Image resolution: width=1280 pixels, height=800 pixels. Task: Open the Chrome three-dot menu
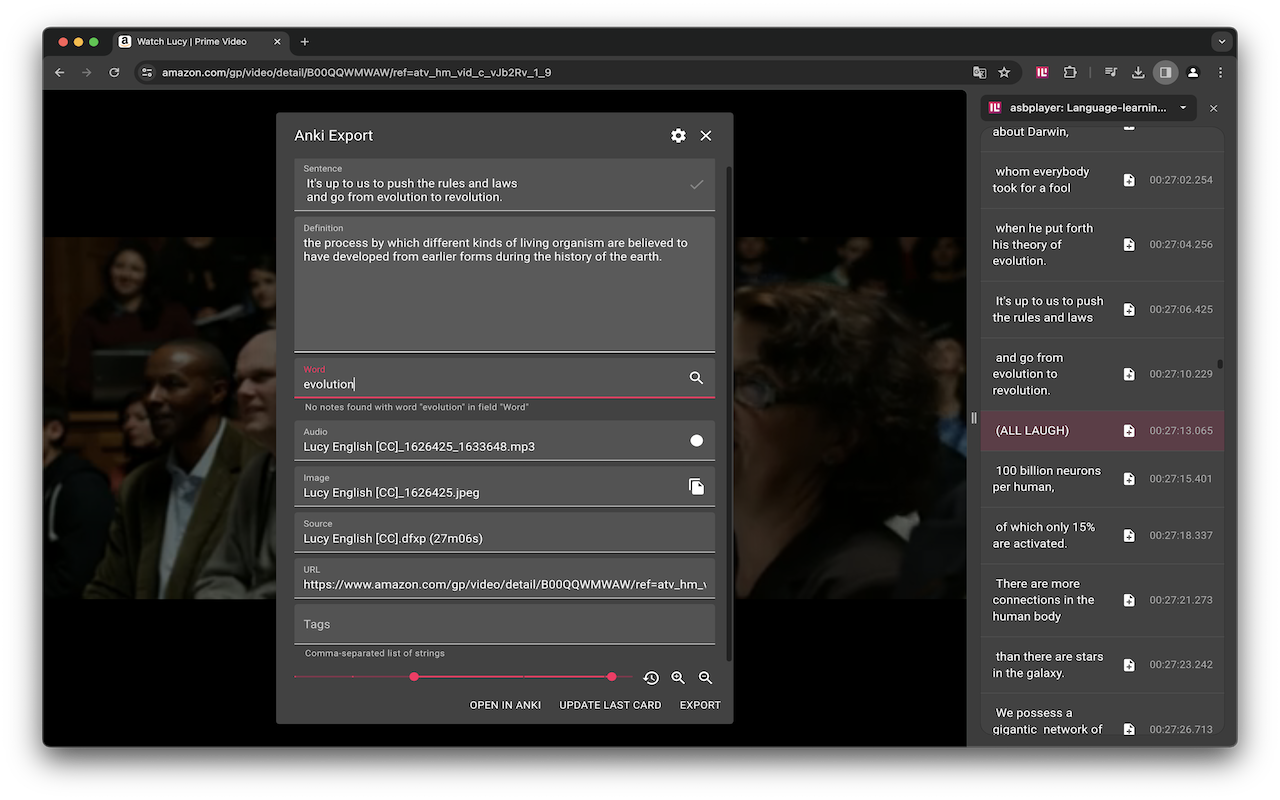1220,72
